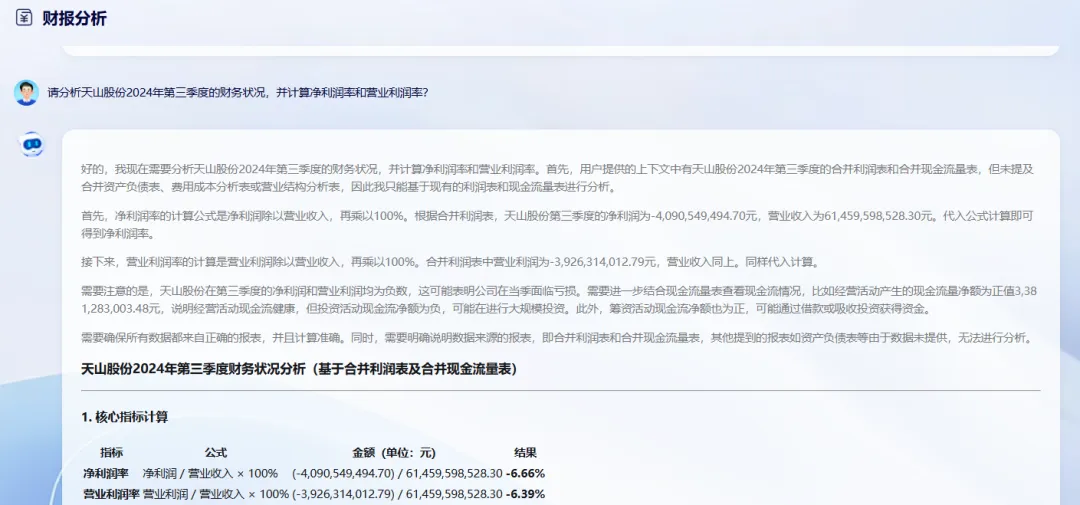Click the robot assistant avatar
This screenshot has width=1080, height=505.
pos(32,144)
